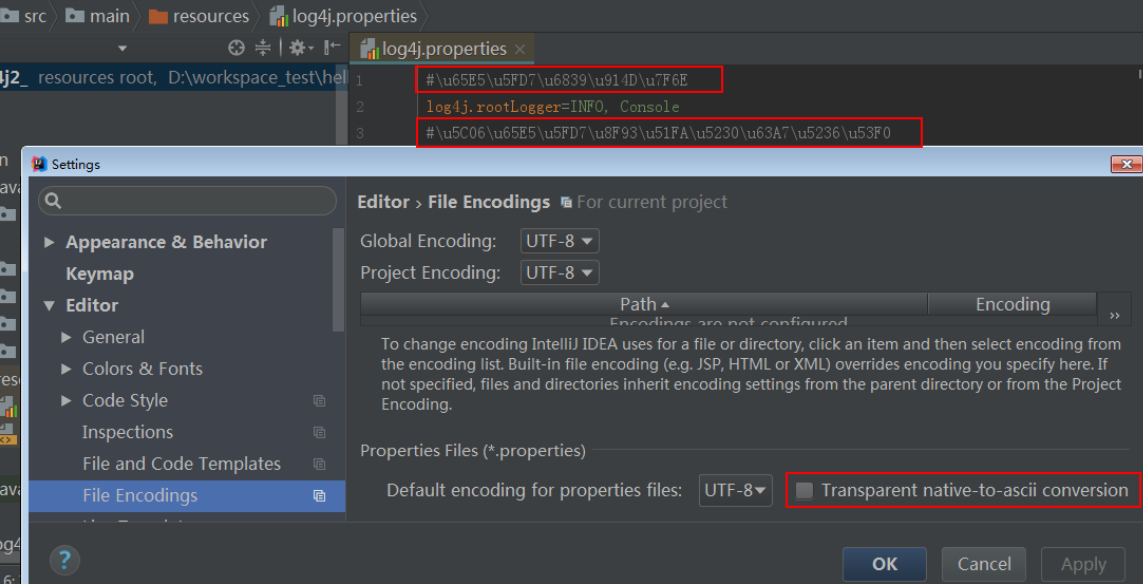Select File and Code Templates item
The height and width of the screenshot is (584, 1143).
(x=182, y=464)
